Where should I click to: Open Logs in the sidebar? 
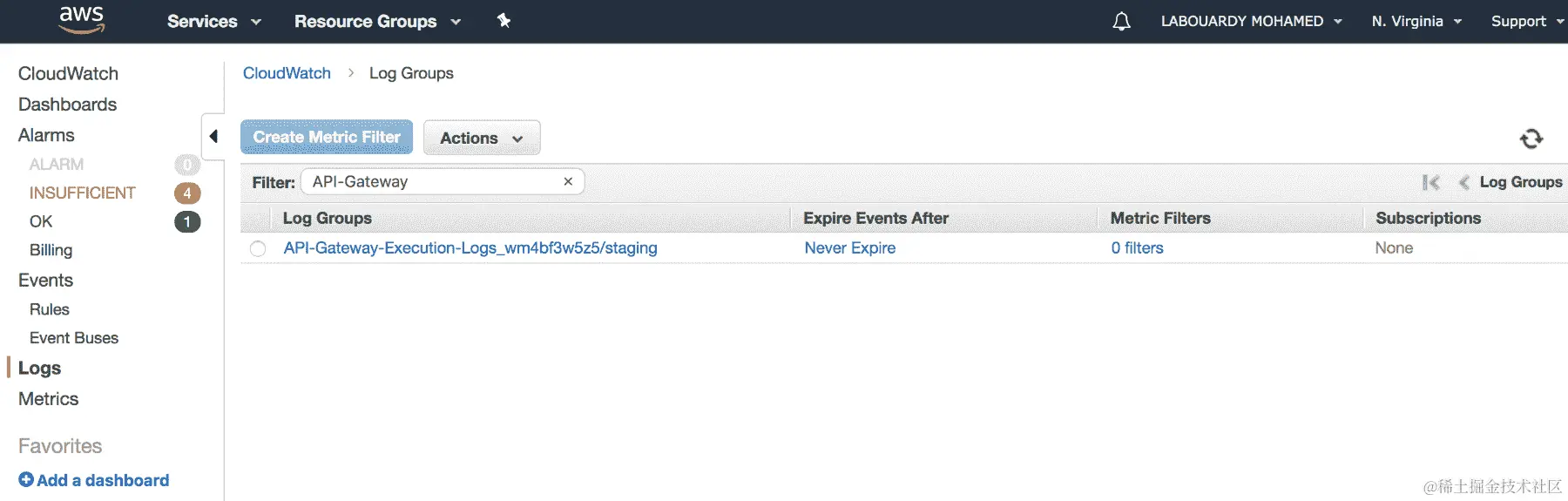pyautogui.click(x=39, y=368)
